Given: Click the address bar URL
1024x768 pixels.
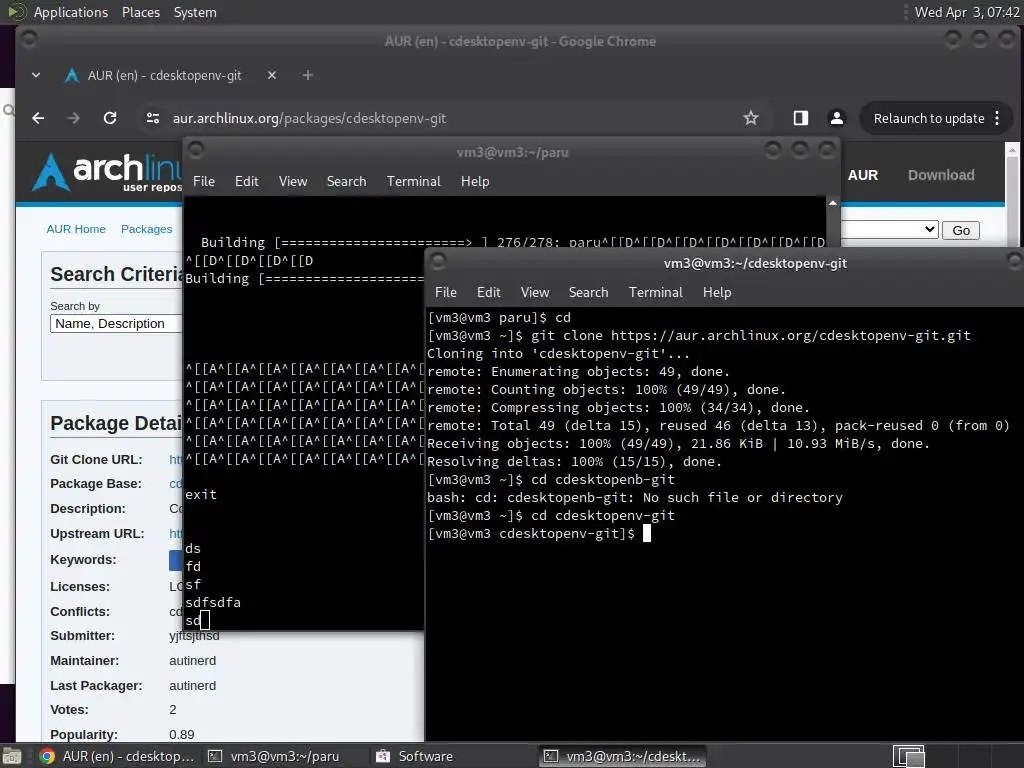Looking at the screenshot, I should [x=310, y=118].
